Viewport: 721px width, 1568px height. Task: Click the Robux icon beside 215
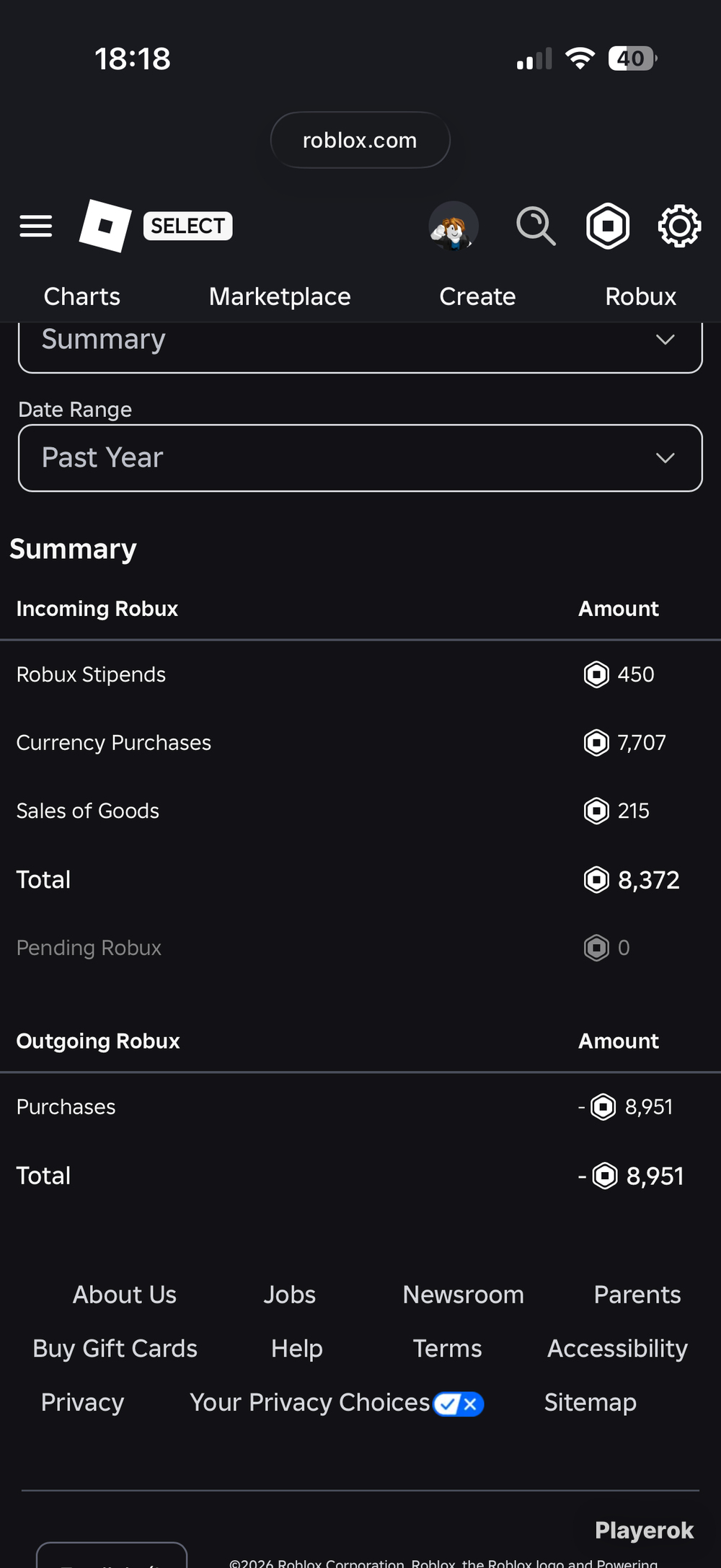[x=596, y=811]
